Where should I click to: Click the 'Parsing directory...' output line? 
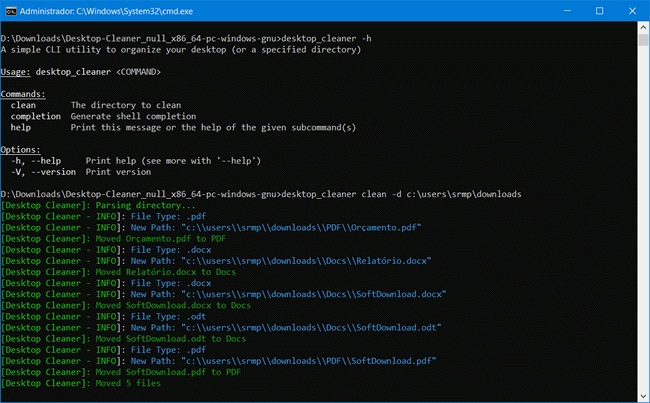(x=98, y=206)
